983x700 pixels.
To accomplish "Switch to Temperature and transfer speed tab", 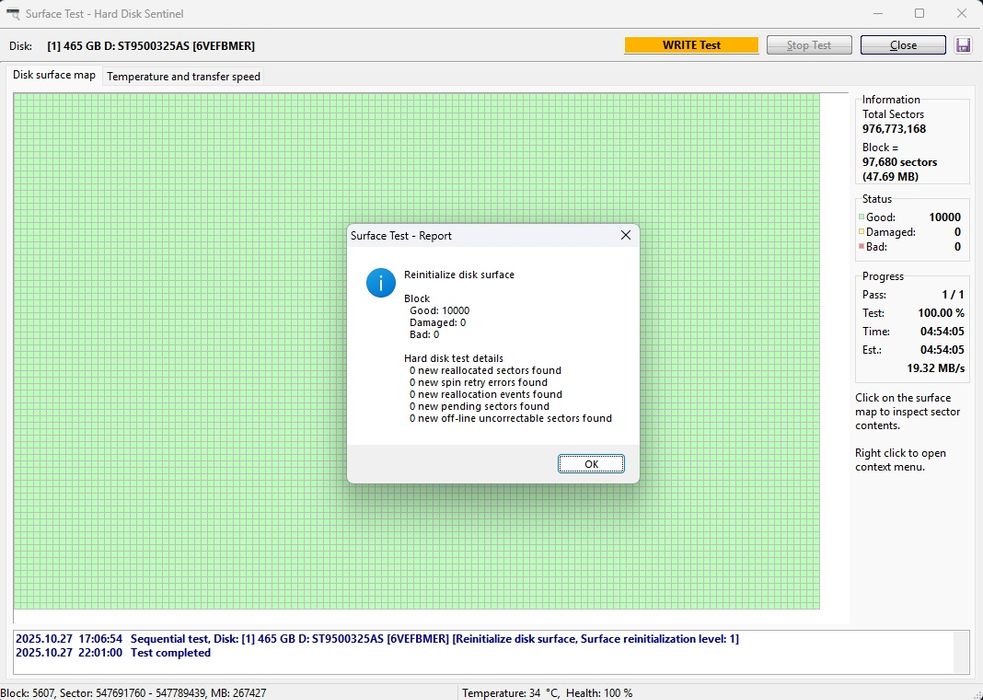I will [183, 76].
